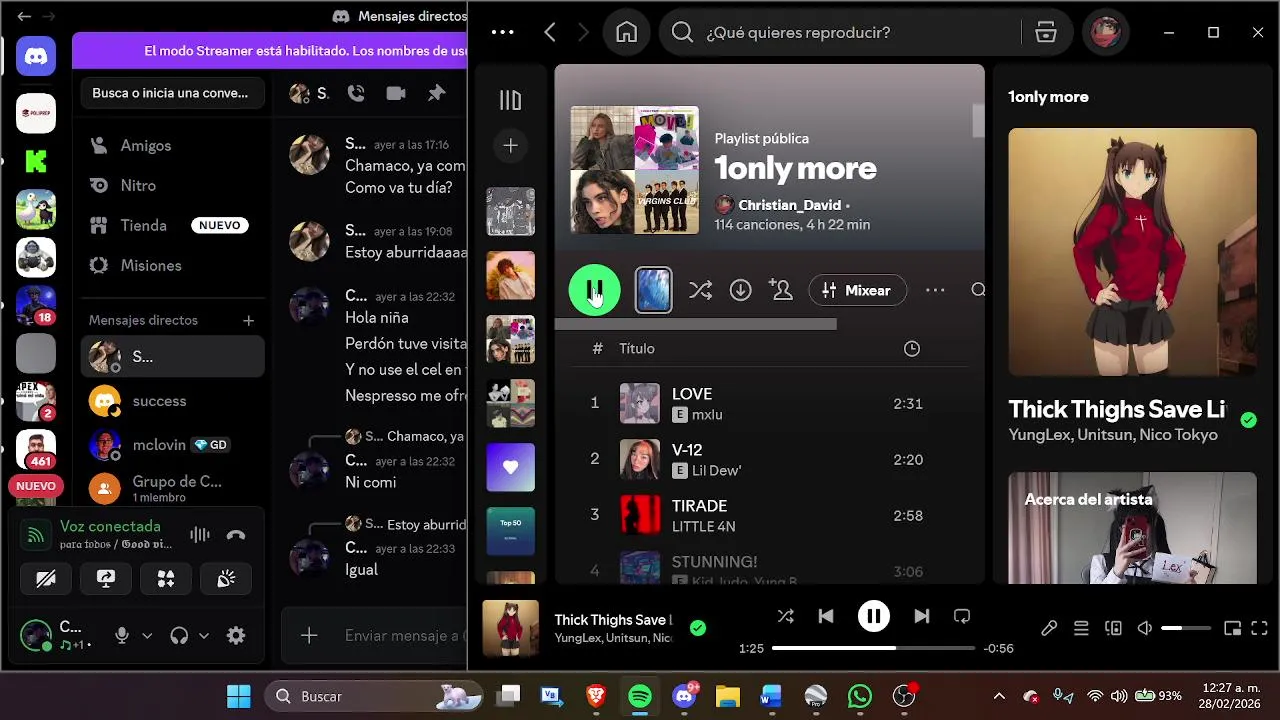Collapse Your Library sidebar icon
The width and height of the screenshot is (1280, 720).
coord(510,100)
